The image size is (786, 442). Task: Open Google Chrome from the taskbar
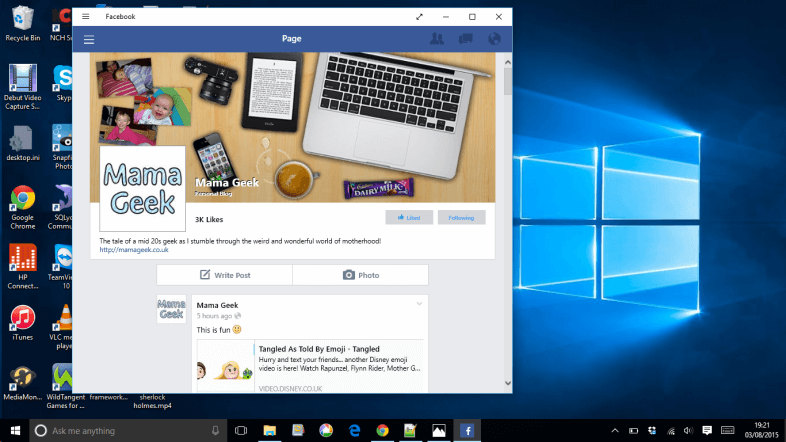click(x=382, y=430)
